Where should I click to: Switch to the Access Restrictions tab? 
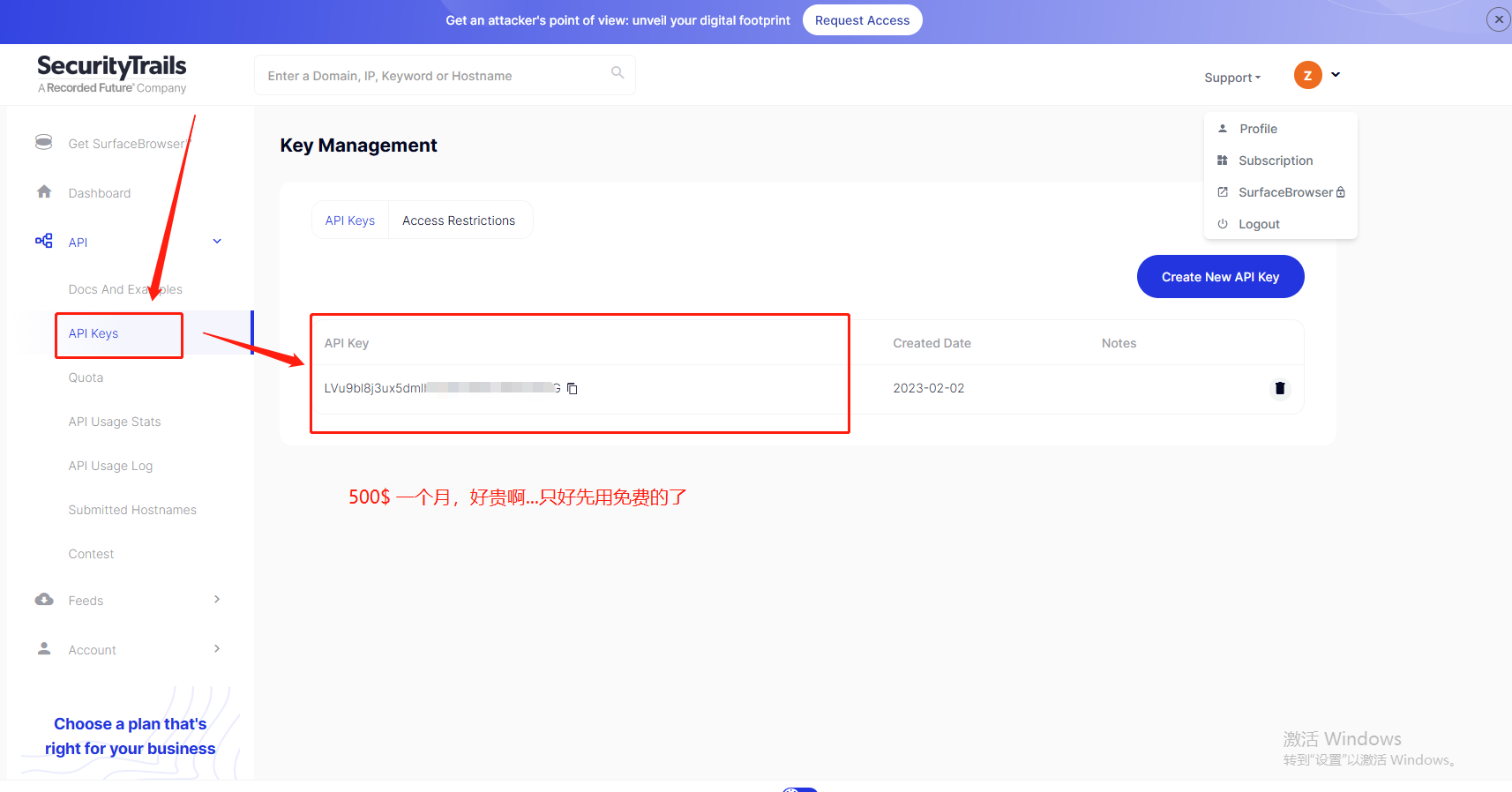click(459, 220)
